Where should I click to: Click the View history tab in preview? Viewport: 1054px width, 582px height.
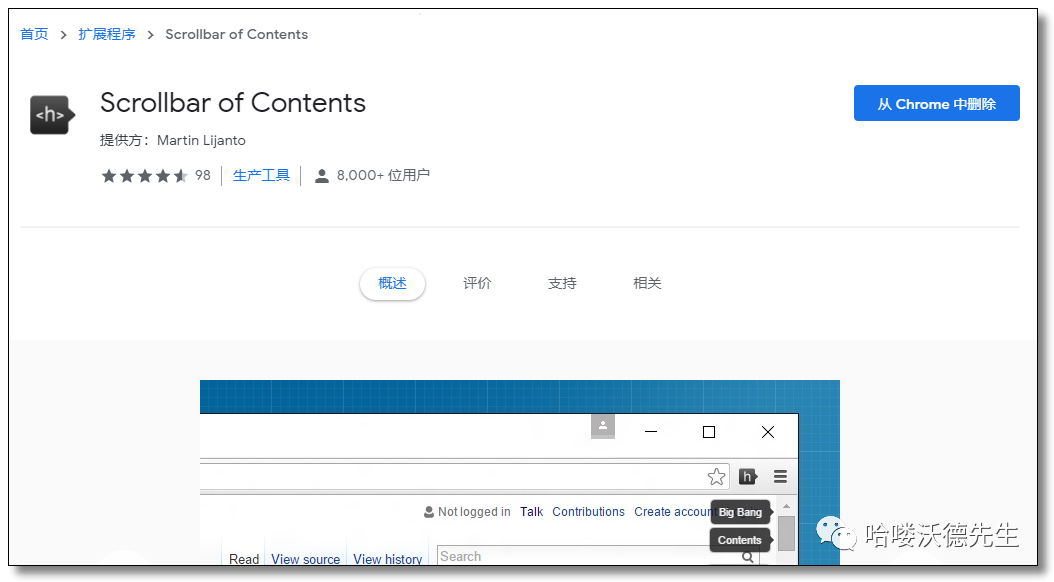388,559
